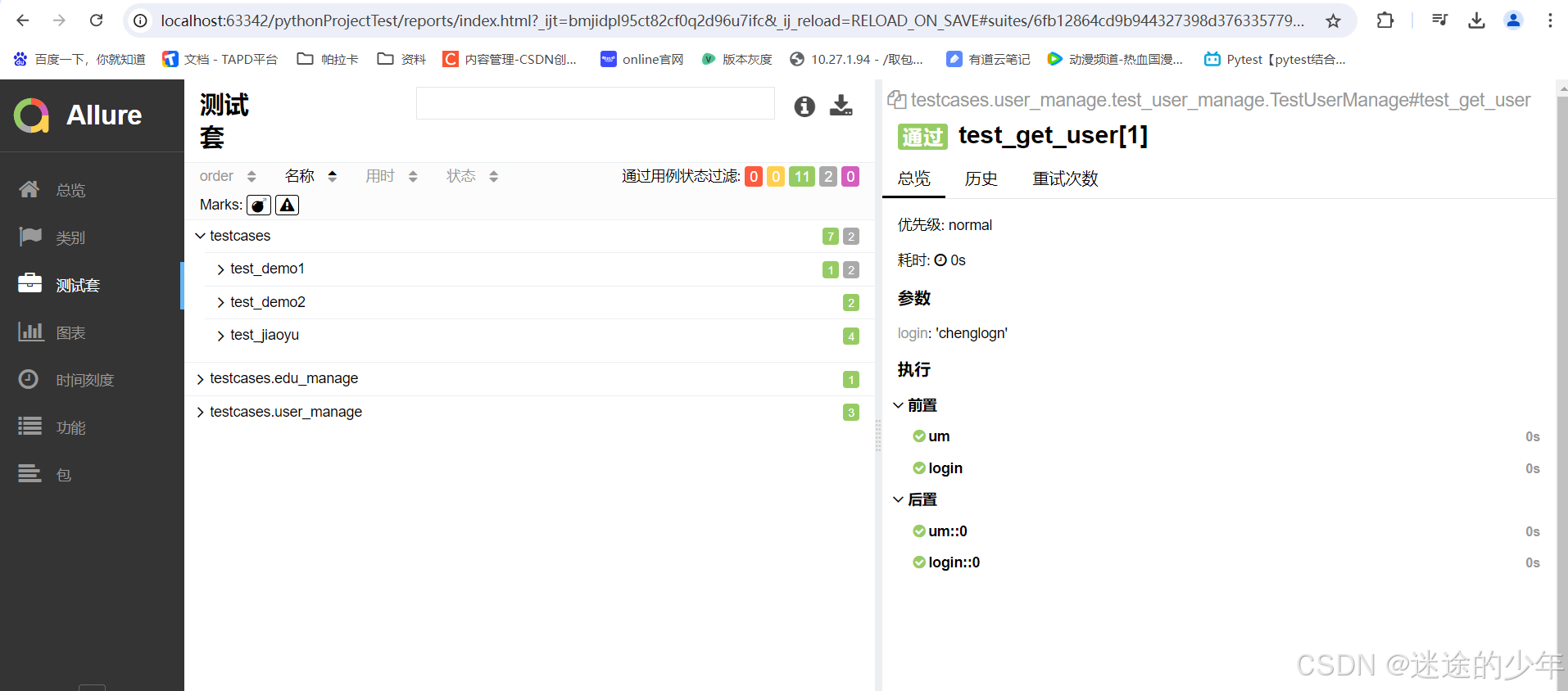Screen dimensions: 1568x691
Task: Open the Timeline (时间刻度) clock item
Action: pyautogui.click(x=66, y=380)
